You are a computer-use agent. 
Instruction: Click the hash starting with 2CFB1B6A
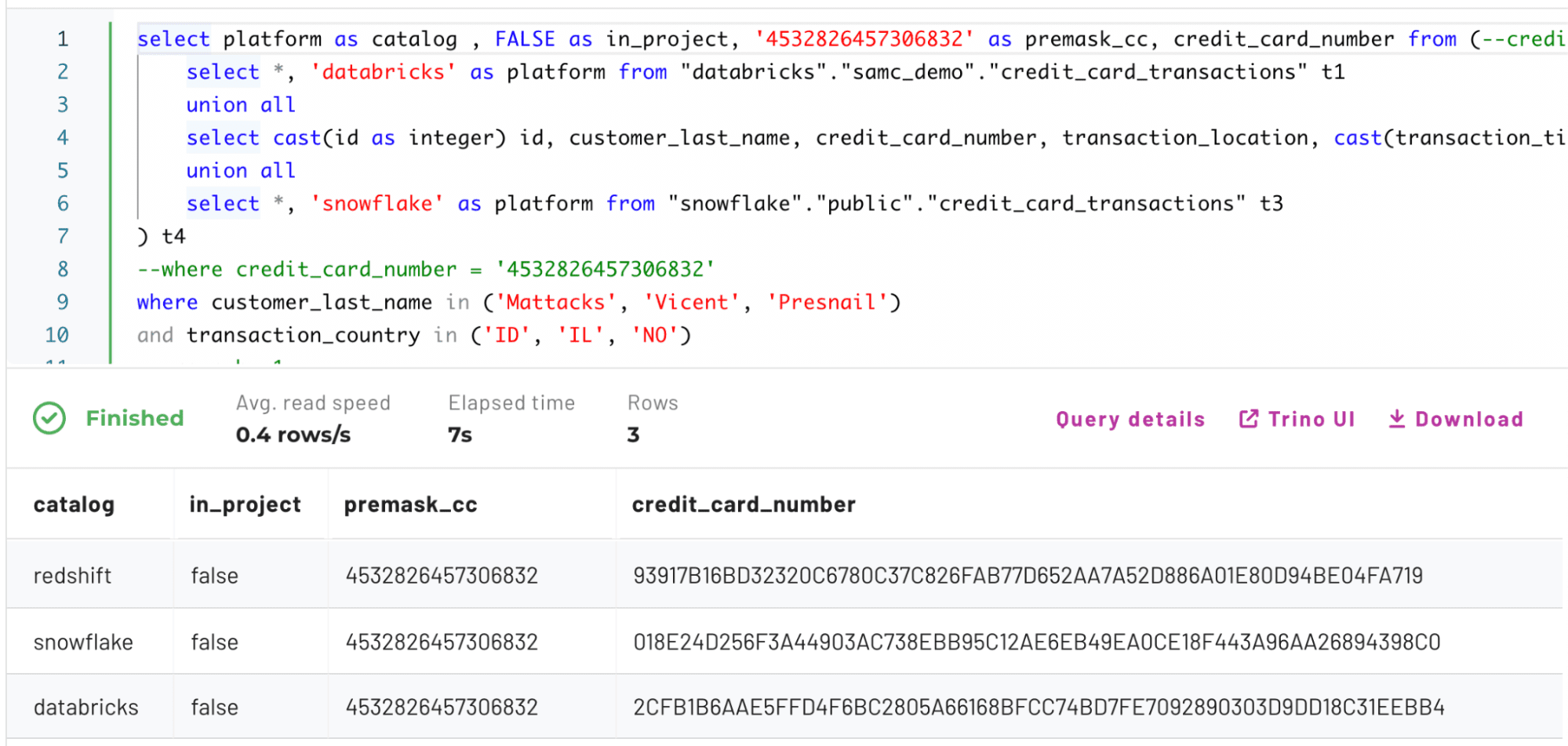point(1039,707)
